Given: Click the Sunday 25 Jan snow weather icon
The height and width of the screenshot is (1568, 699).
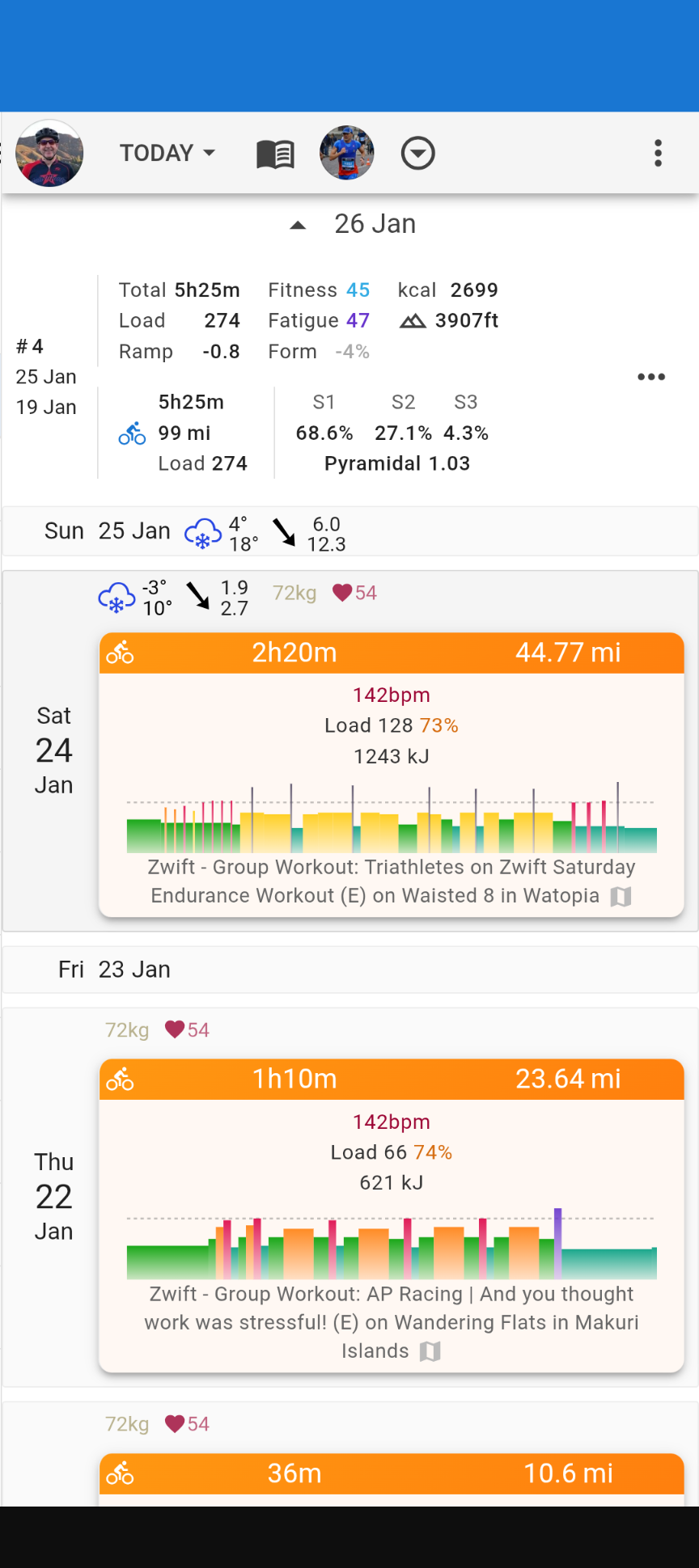Looking at the screenshot, I should (x=202, y=533).
